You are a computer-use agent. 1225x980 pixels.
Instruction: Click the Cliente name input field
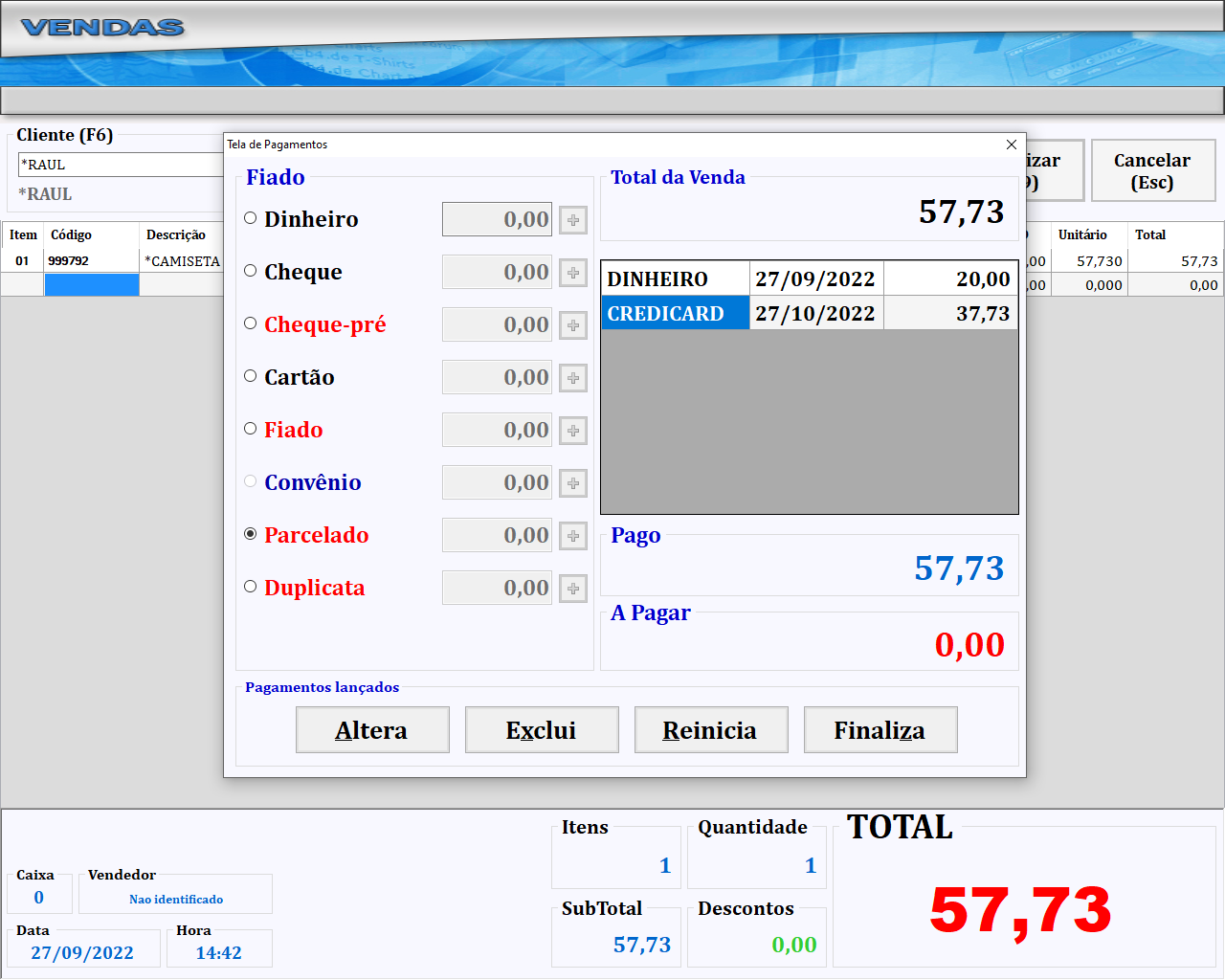pos(120,165)
